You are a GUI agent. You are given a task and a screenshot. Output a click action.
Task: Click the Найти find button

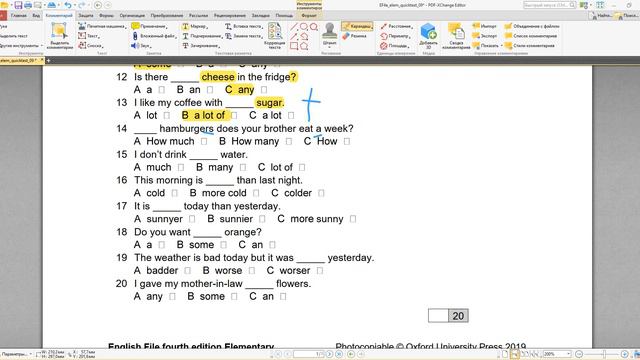coord(600,16)
